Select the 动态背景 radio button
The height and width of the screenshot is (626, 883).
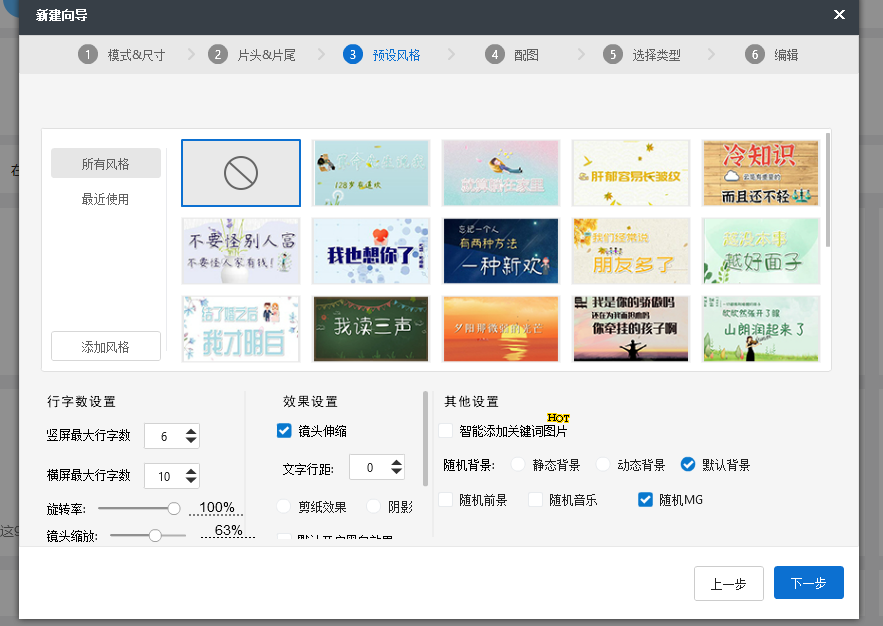[x=603, y=464]
